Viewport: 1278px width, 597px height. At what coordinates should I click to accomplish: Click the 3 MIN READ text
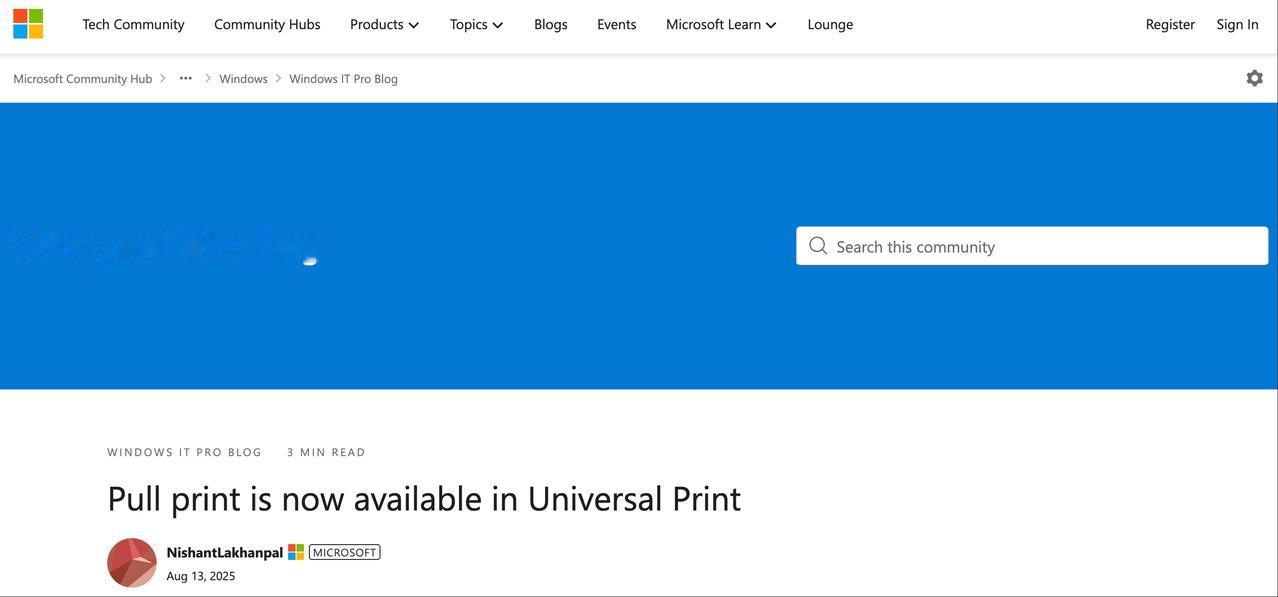pos(327,452)
